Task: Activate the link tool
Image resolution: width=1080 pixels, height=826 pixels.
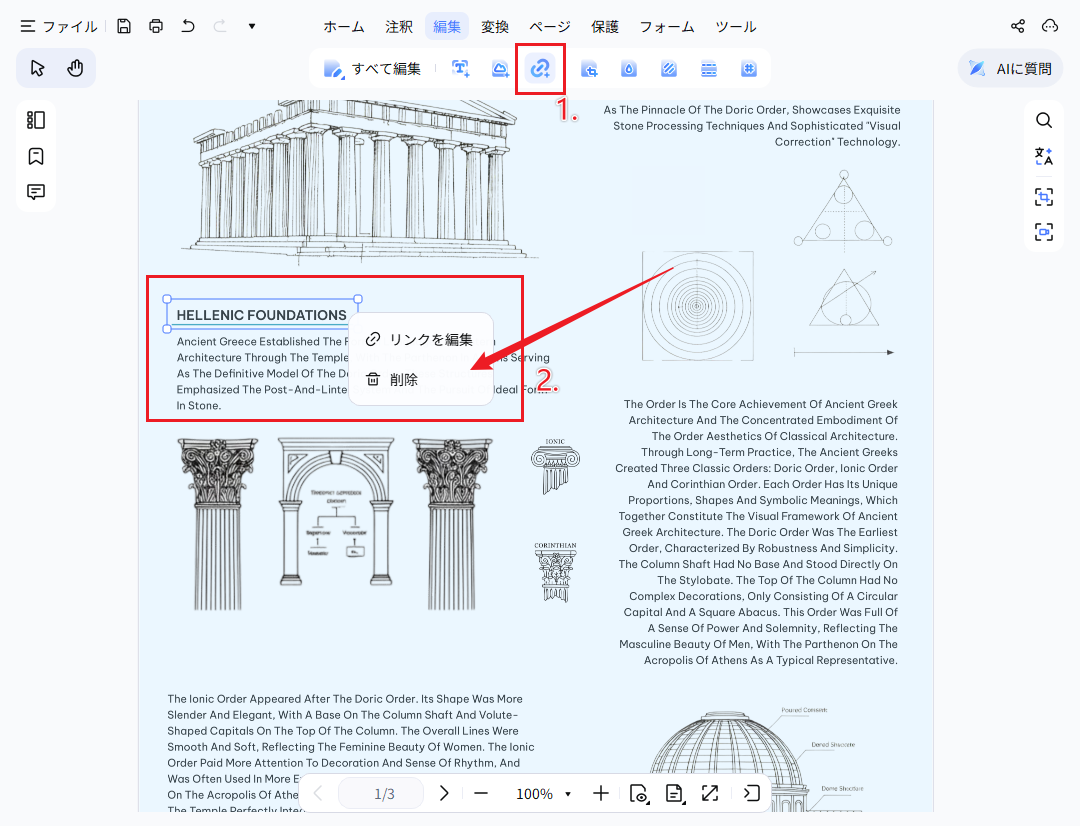Action: (540, 68)
